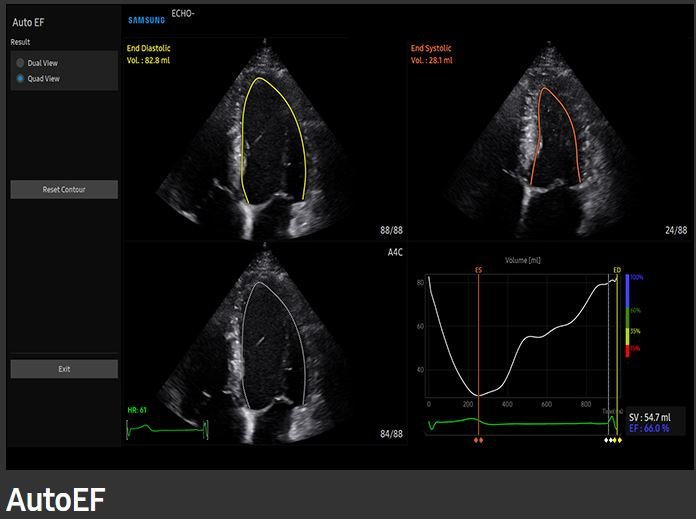This screenshot has height=519, width=696.
Task: Click the green 60% segment of EF scale
Action: (628, 319)
